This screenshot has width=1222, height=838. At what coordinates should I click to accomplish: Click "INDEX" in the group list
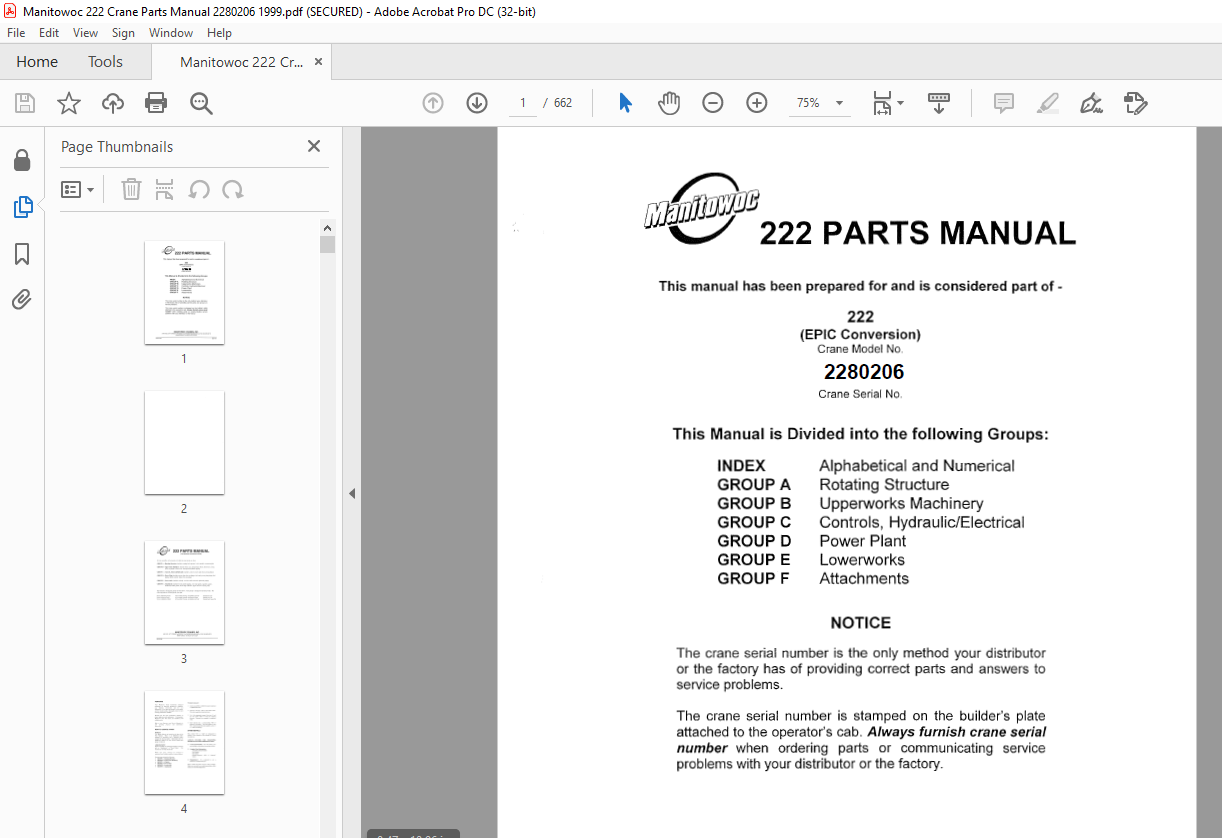741,466
